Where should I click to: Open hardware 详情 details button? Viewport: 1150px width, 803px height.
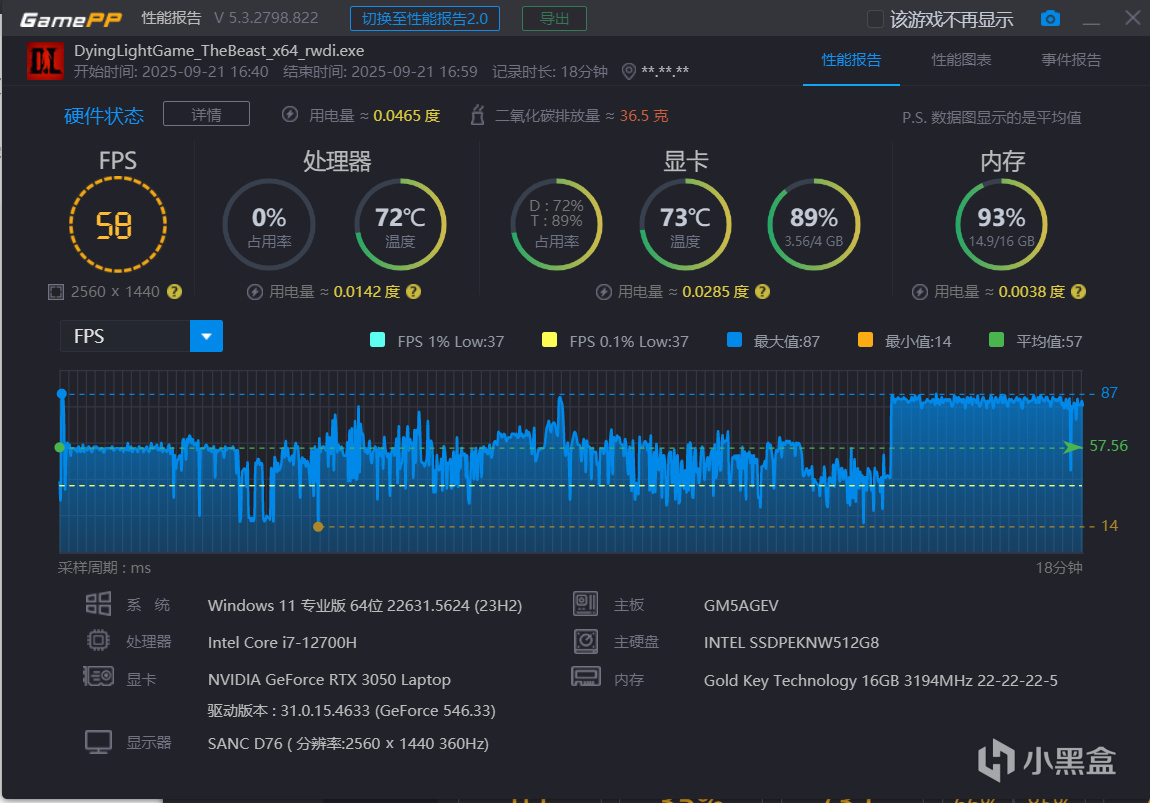206,114
